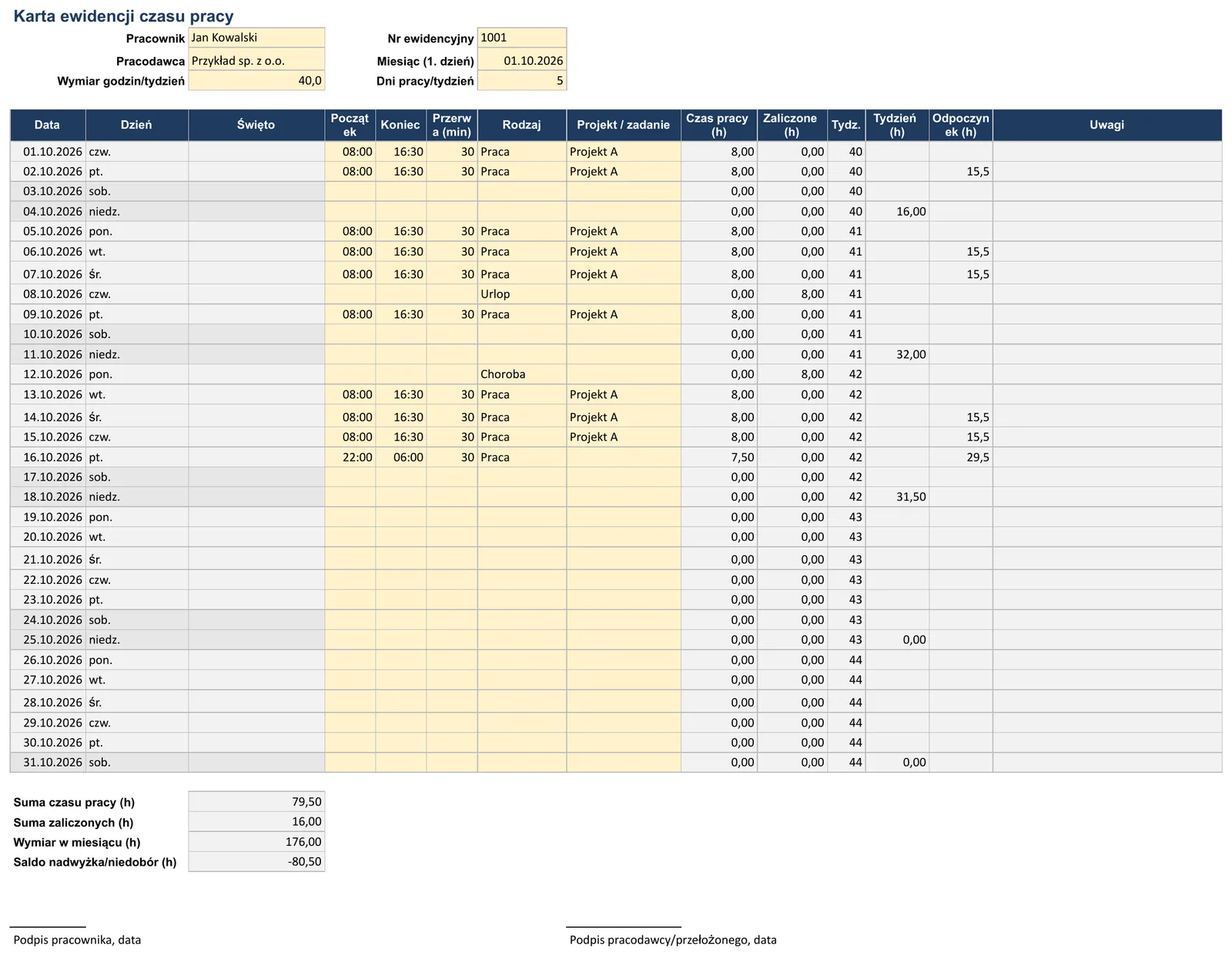
Task: Select Projekt A on row 13.10.2026
Action: pos(624,394)
